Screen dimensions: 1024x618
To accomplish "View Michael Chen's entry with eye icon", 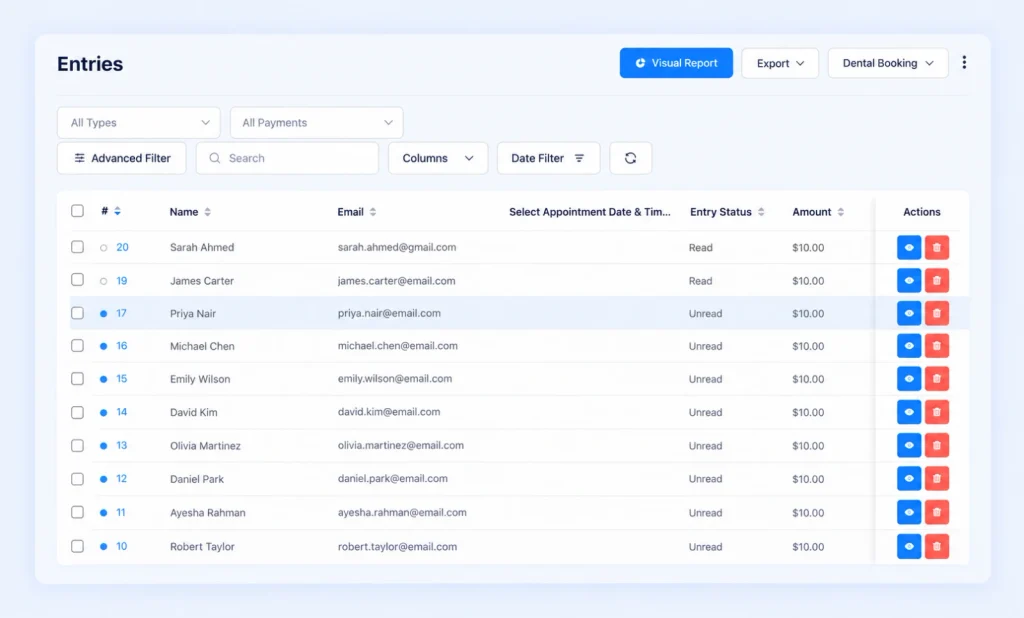I will coord(908,346).
